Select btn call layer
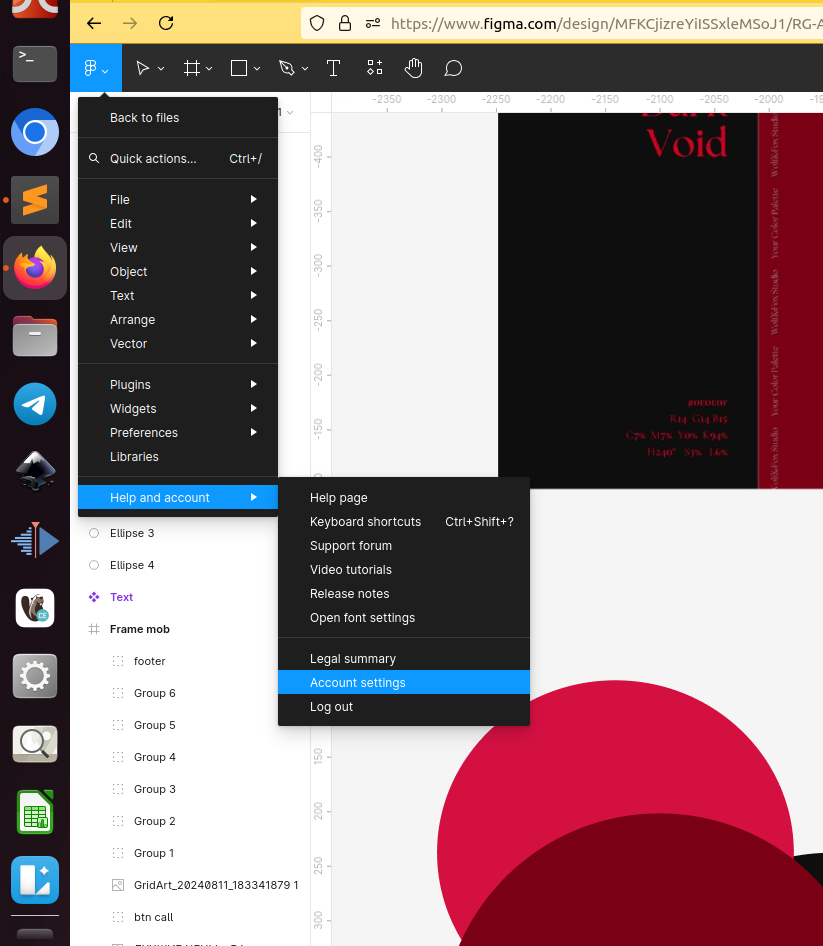 [x=190, y=917]
